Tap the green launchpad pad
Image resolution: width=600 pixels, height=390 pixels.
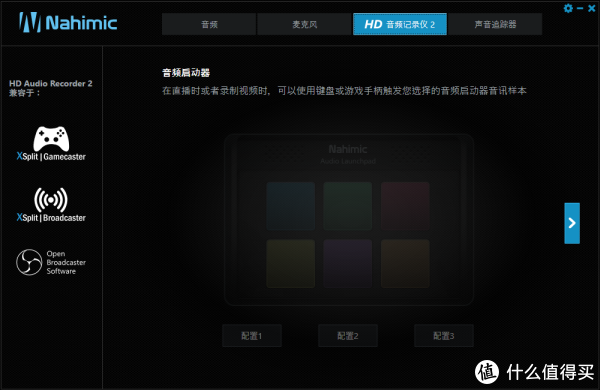click(x=348, y=206)
